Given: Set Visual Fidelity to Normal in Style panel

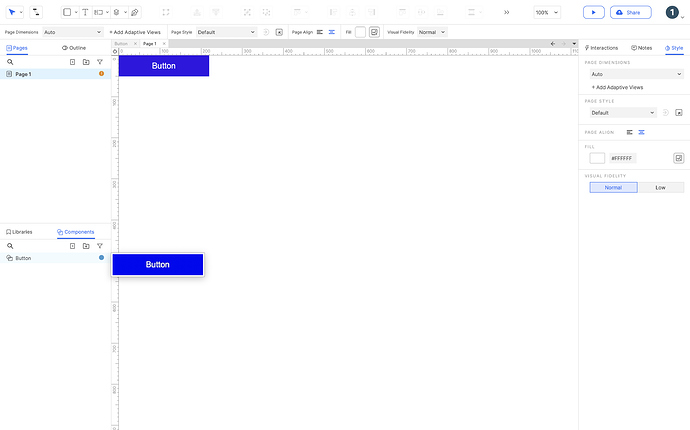Looking at the screenshot, I should (x=613, y=187).
